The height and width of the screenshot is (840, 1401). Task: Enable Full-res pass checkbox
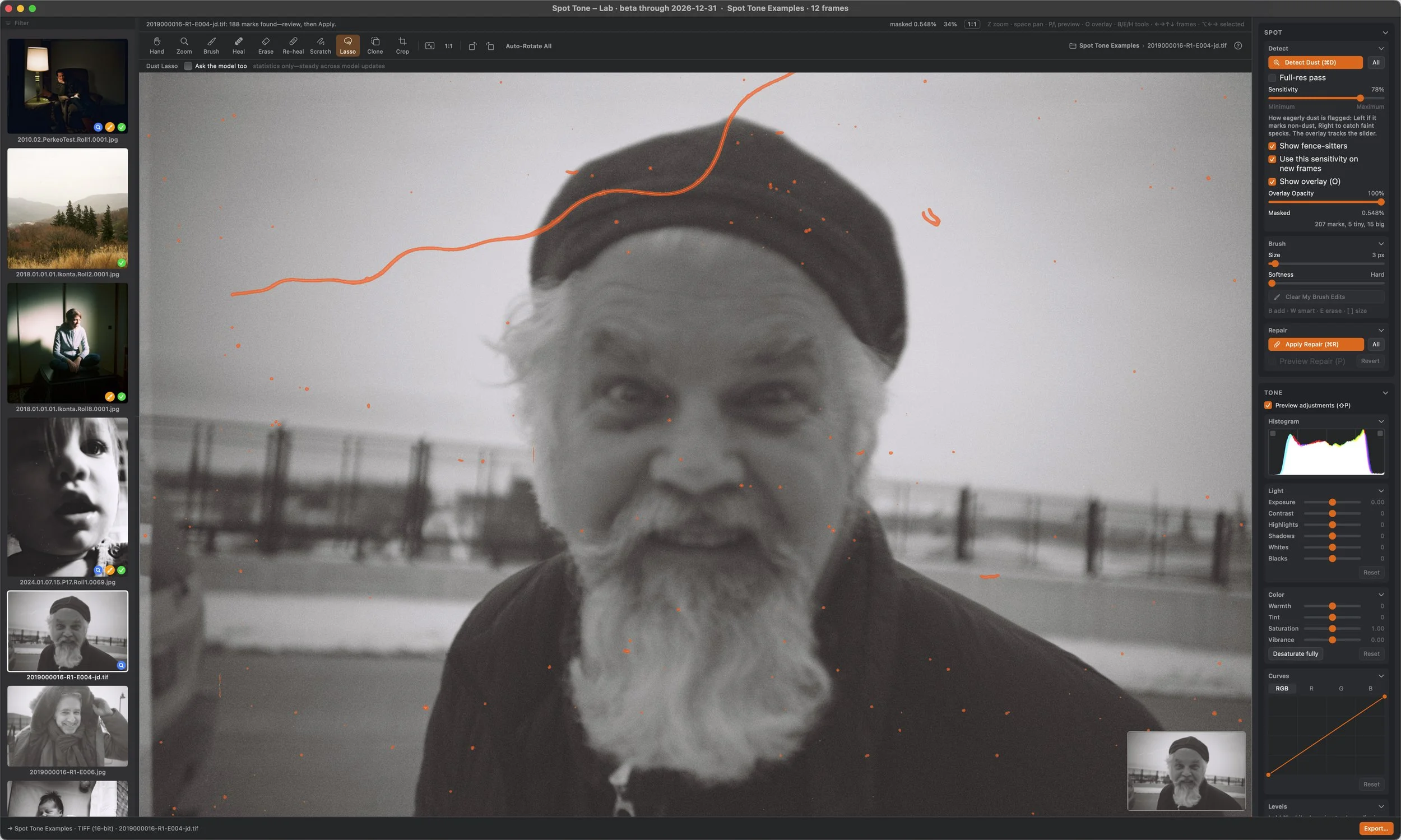click(1272, 77)
